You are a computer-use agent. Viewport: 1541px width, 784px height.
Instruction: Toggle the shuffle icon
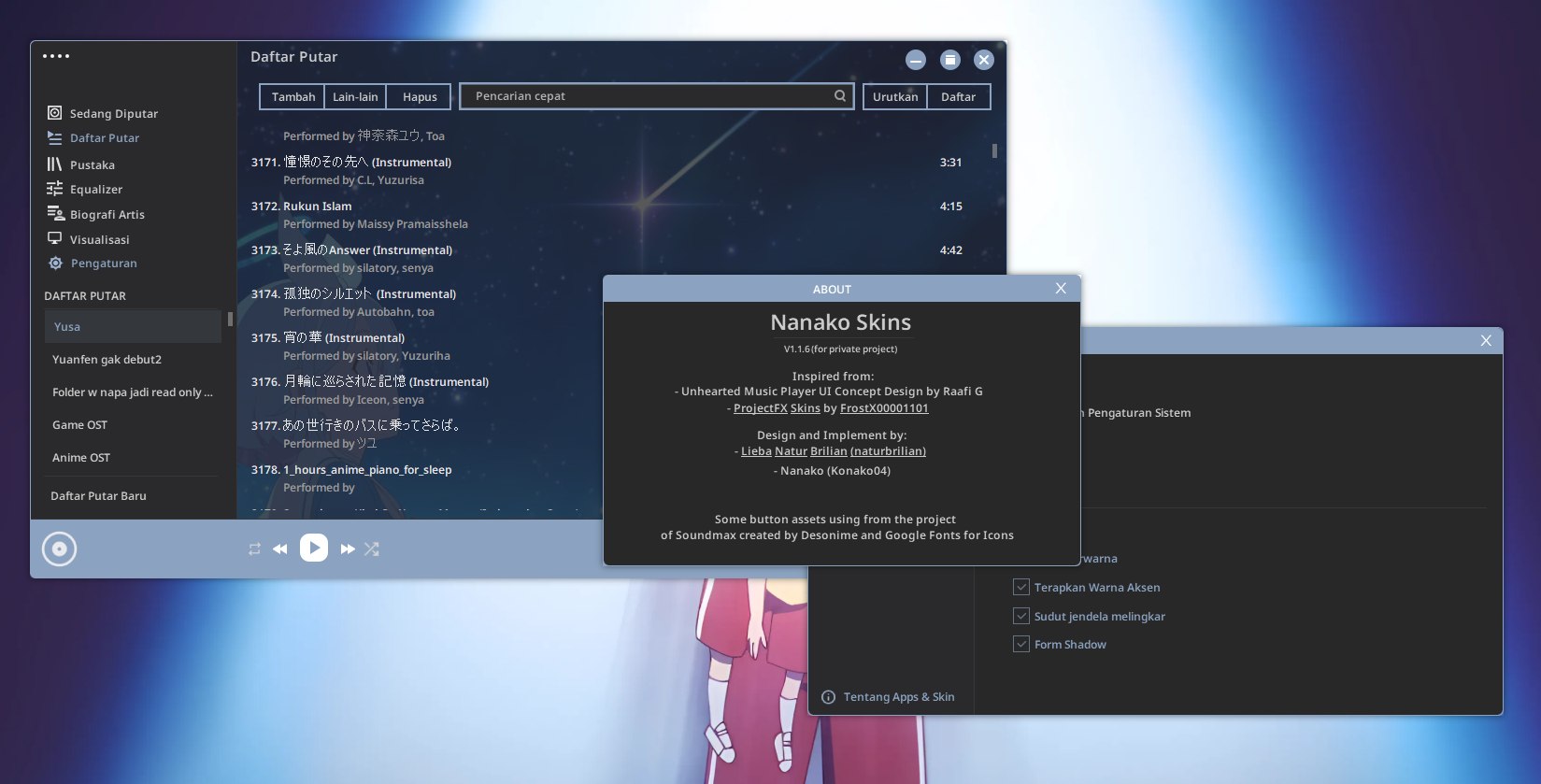tap(372, 549)
